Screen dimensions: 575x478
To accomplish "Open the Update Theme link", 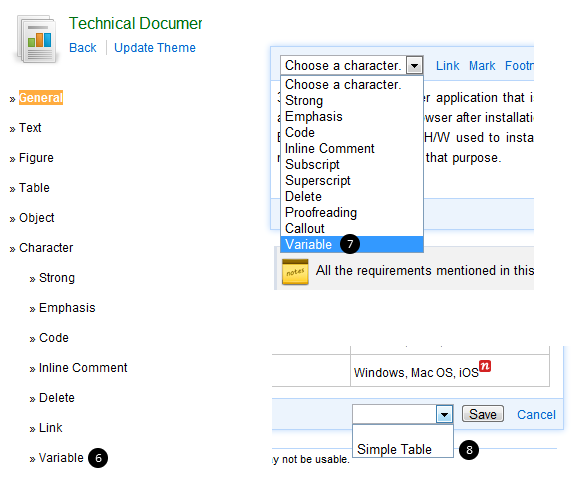I will 155,48.
